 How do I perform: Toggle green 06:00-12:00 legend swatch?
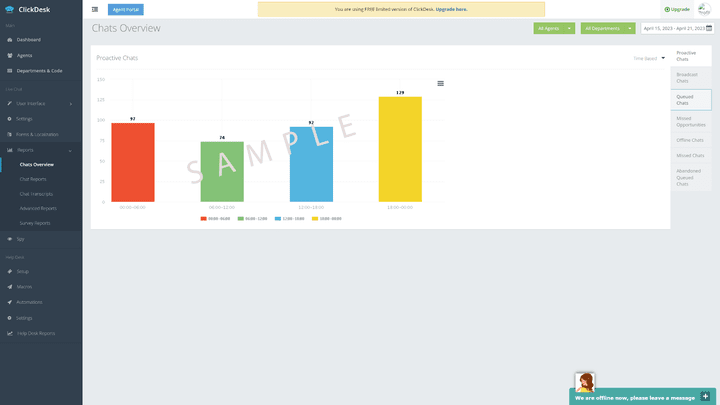point(241,219)
